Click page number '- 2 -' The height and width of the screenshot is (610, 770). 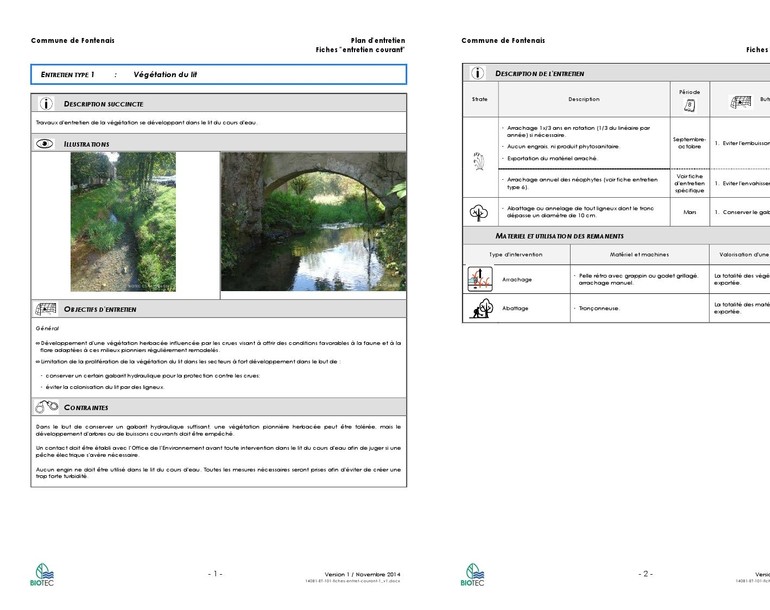646,574
